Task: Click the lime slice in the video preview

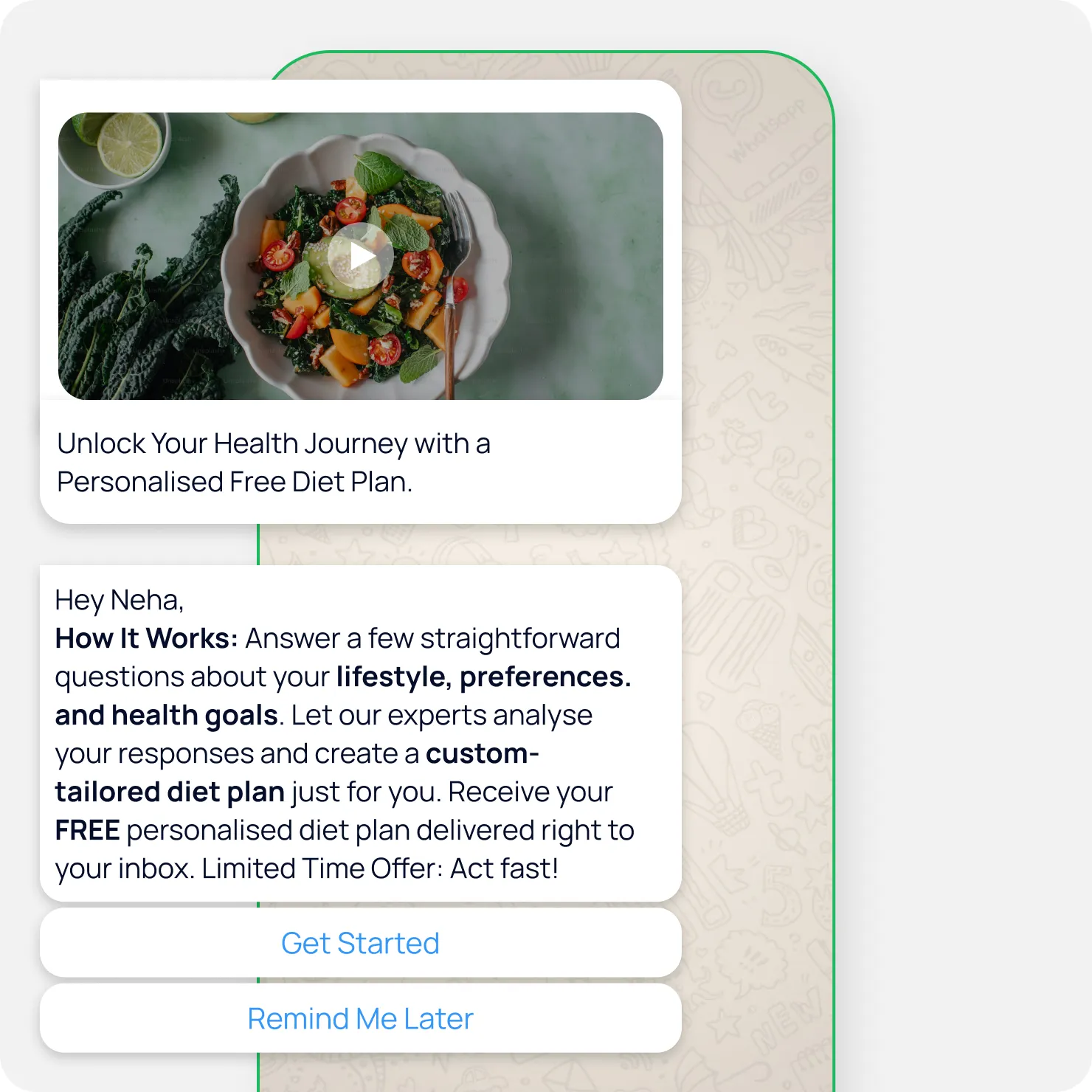Action: (x=129, y=144)
